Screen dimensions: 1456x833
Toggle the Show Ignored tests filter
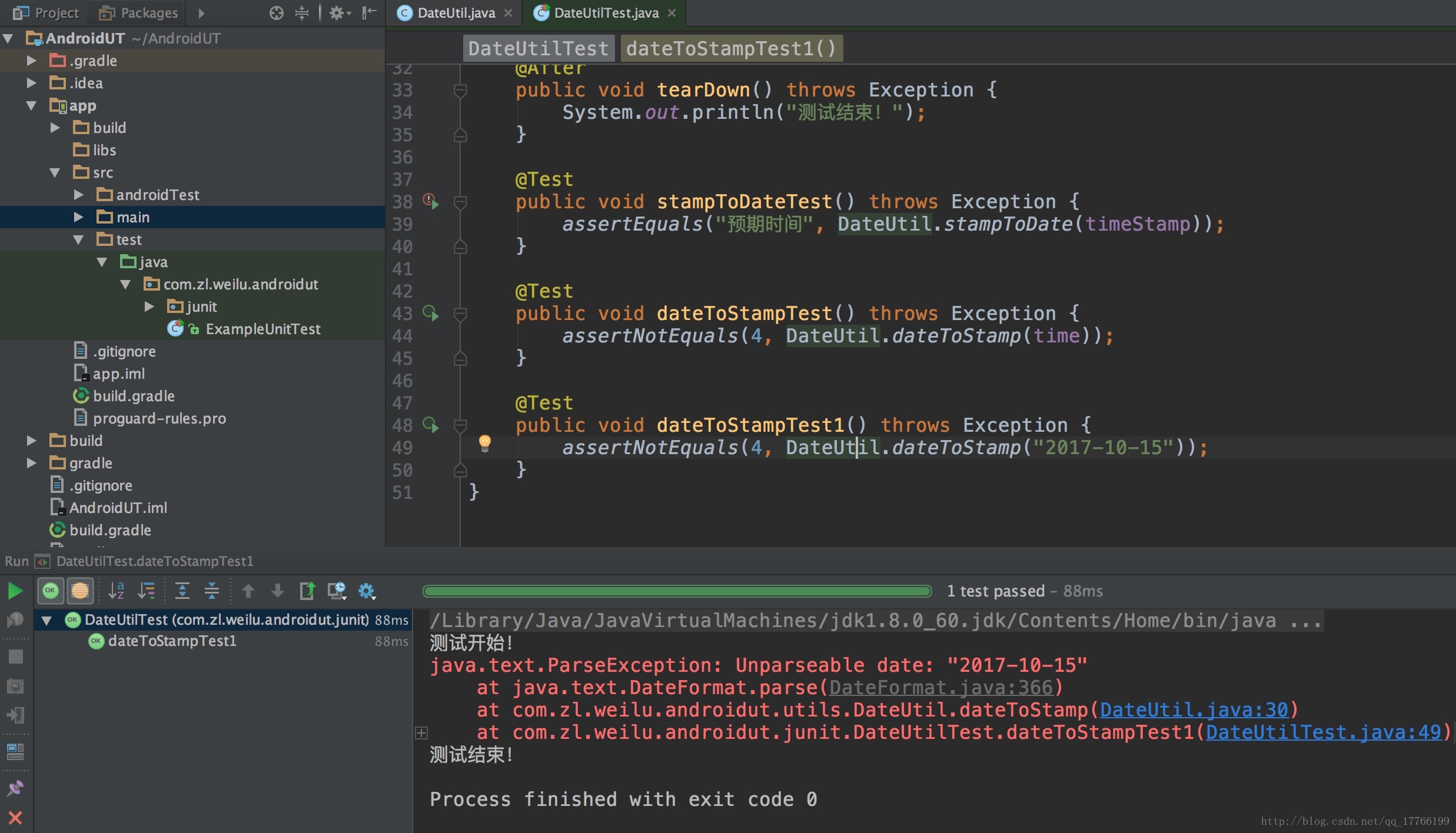click(80, 591)
